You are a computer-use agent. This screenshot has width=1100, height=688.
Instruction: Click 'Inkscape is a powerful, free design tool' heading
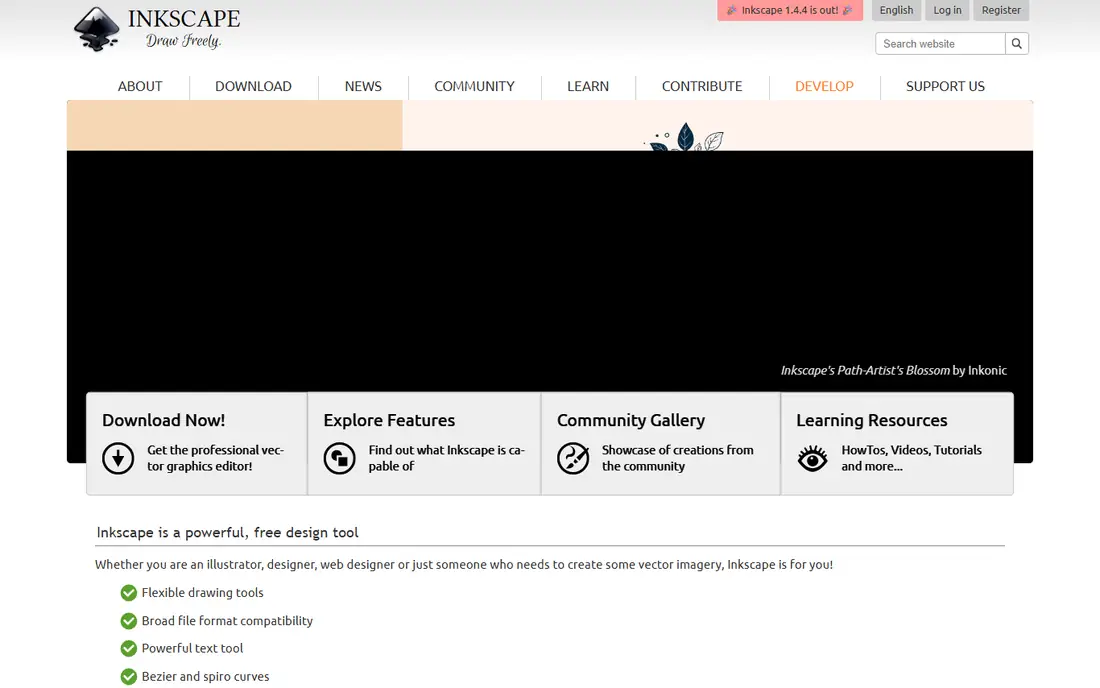tap(227, 532)
